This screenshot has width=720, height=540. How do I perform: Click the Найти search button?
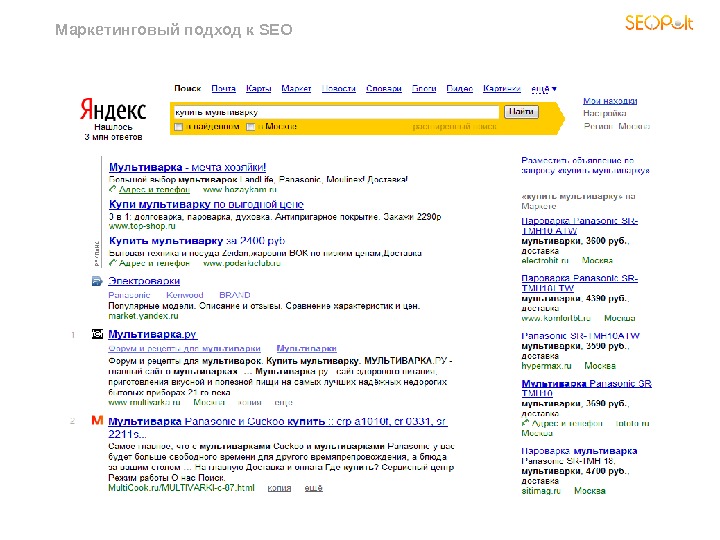pyautogui.click(x=522, y=112)
